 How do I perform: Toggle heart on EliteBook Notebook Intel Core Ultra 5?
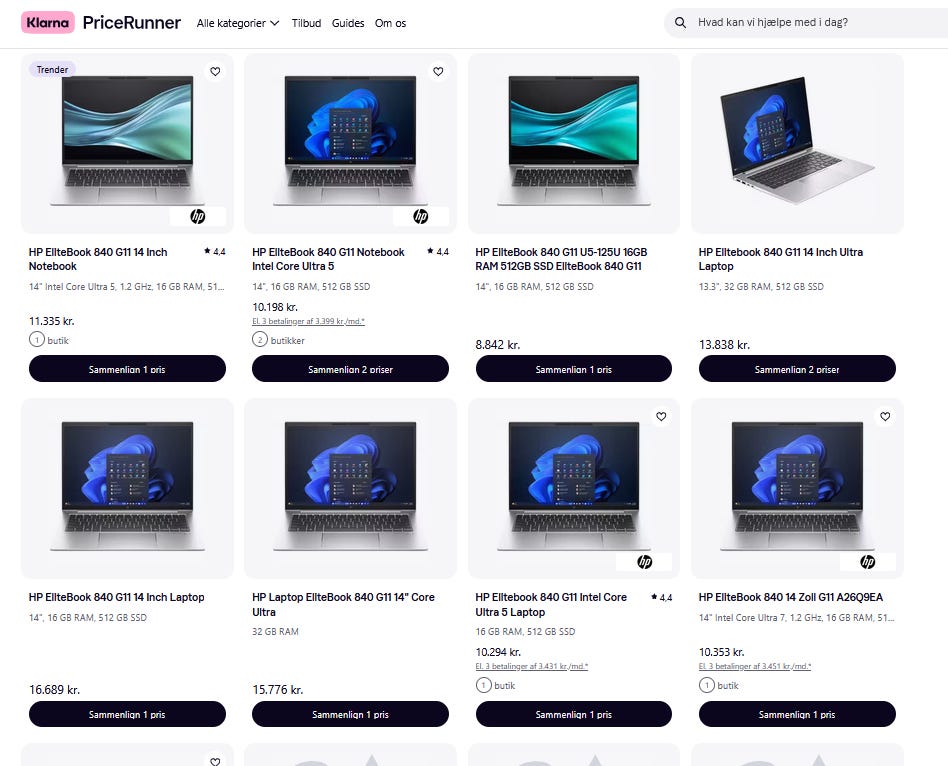point(438,71)
